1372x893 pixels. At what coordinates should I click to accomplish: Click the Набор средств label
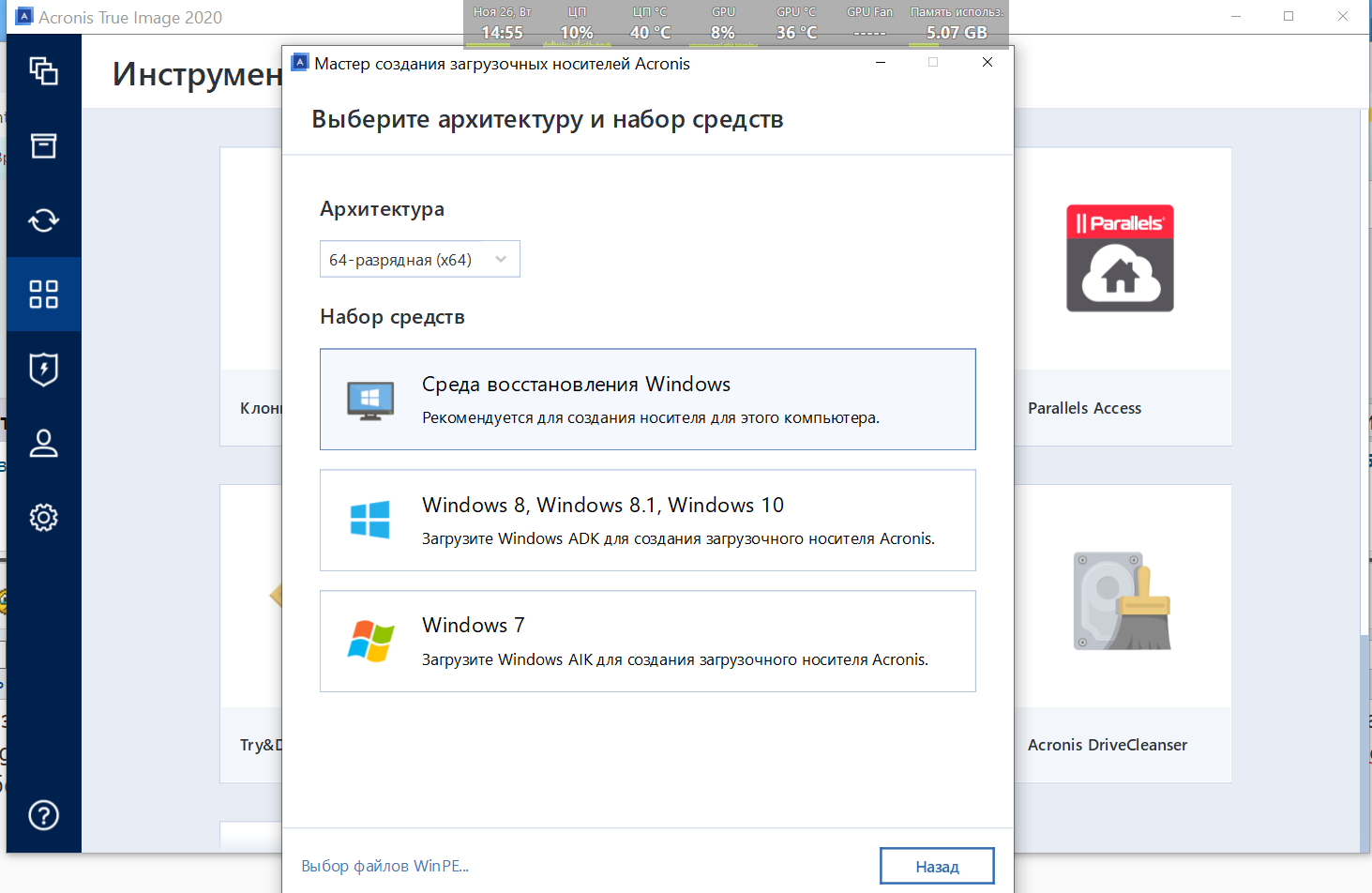pyautogui.click(x=392, y=317)
